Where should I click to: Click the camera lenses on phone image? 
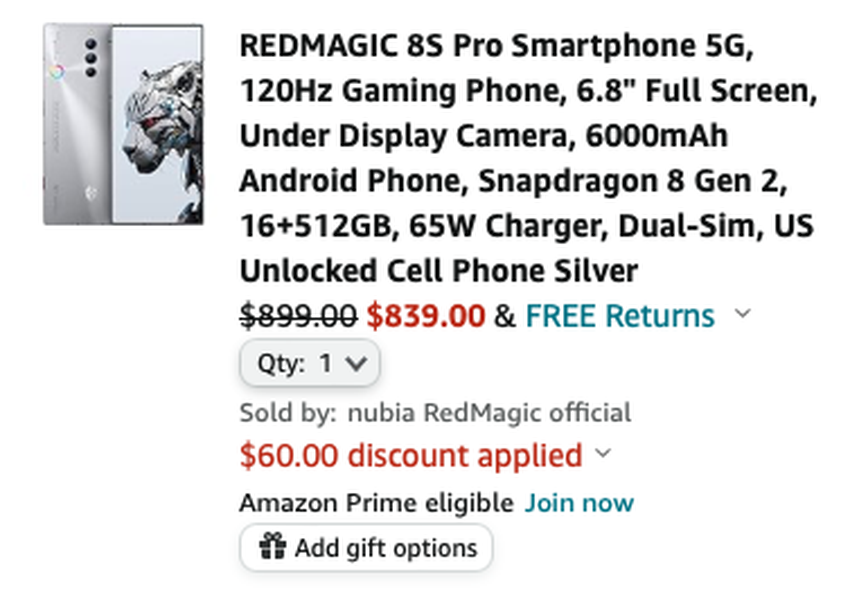click(92, 57)
